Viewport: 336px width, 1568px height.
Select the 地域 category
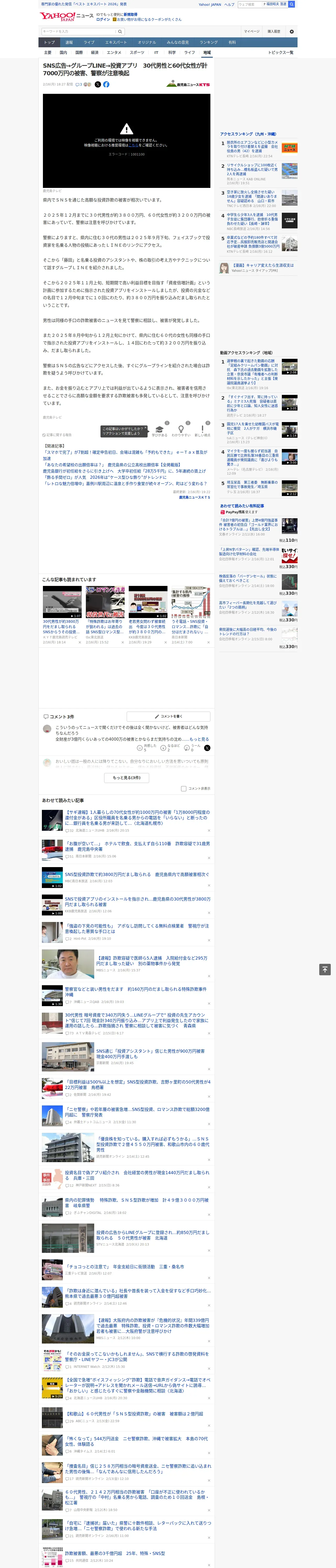[207, 52]
